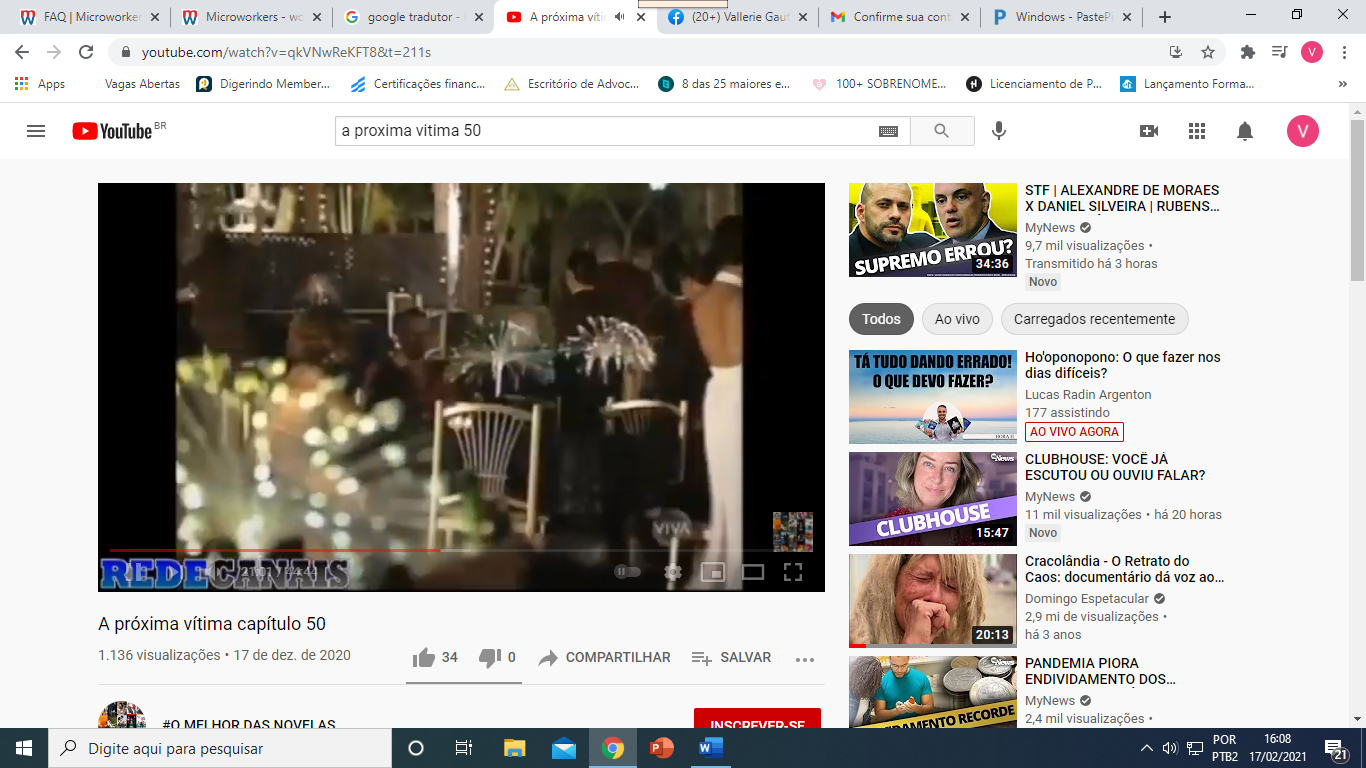Open the on-screen keyboard in search box
The image size is (1366, 768).
coord(888,131)
